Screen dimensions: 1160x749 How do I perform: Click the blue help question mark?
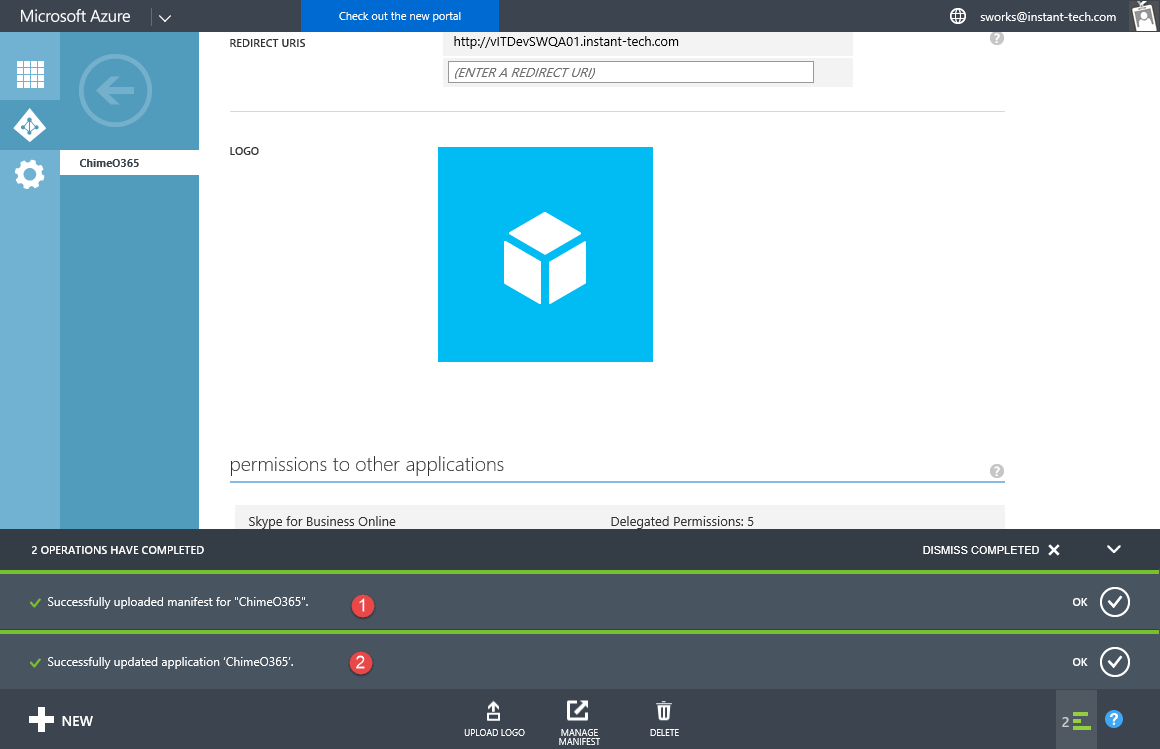[1113, 719]
